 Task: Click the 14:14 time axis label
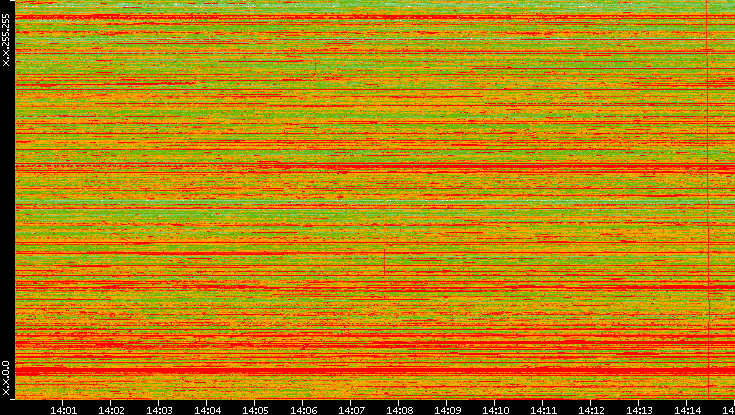[687, 410]
